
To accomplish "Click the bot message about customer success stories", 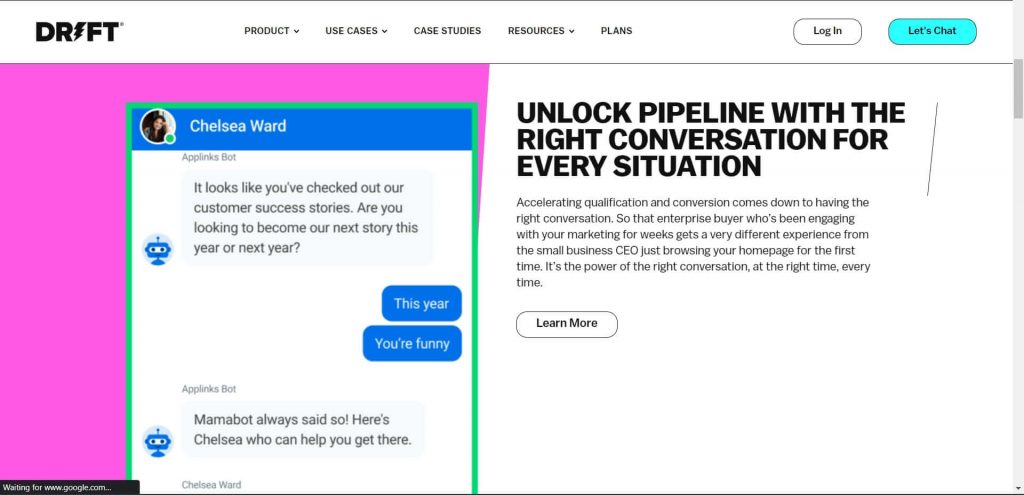I will 307,218.
